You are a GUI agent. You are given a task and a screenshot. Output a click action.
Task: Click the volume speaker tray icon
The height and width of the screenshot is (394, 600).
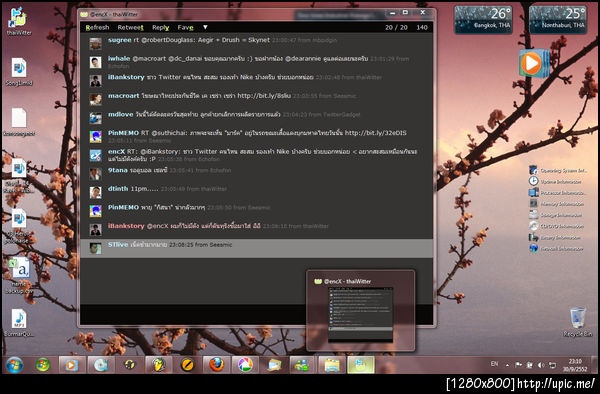[541, 365]
